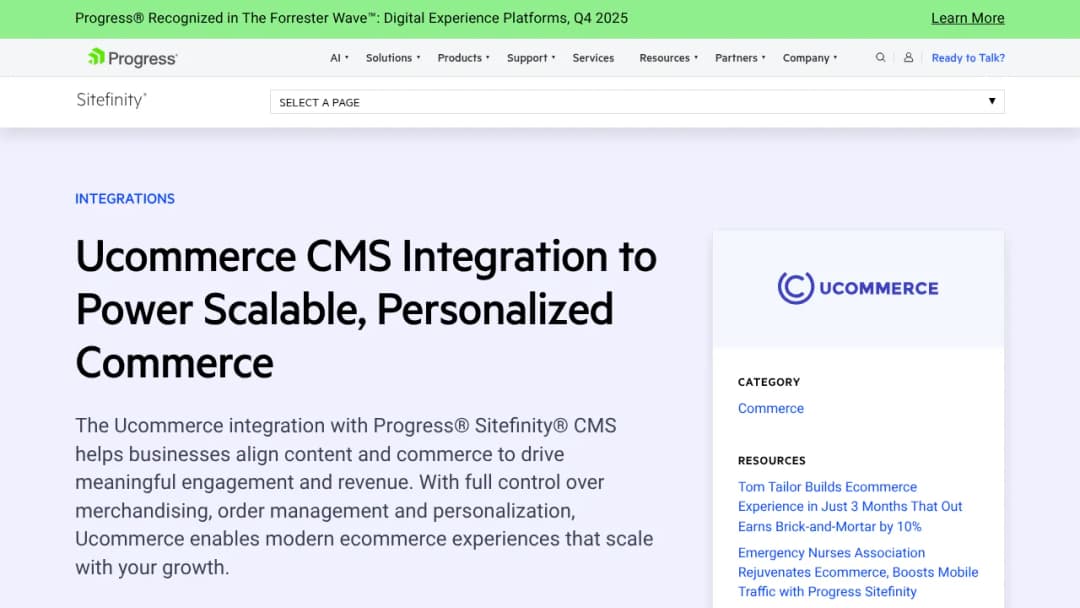Open the Commerce category link

pyautogui.click(x=771, y=408)
